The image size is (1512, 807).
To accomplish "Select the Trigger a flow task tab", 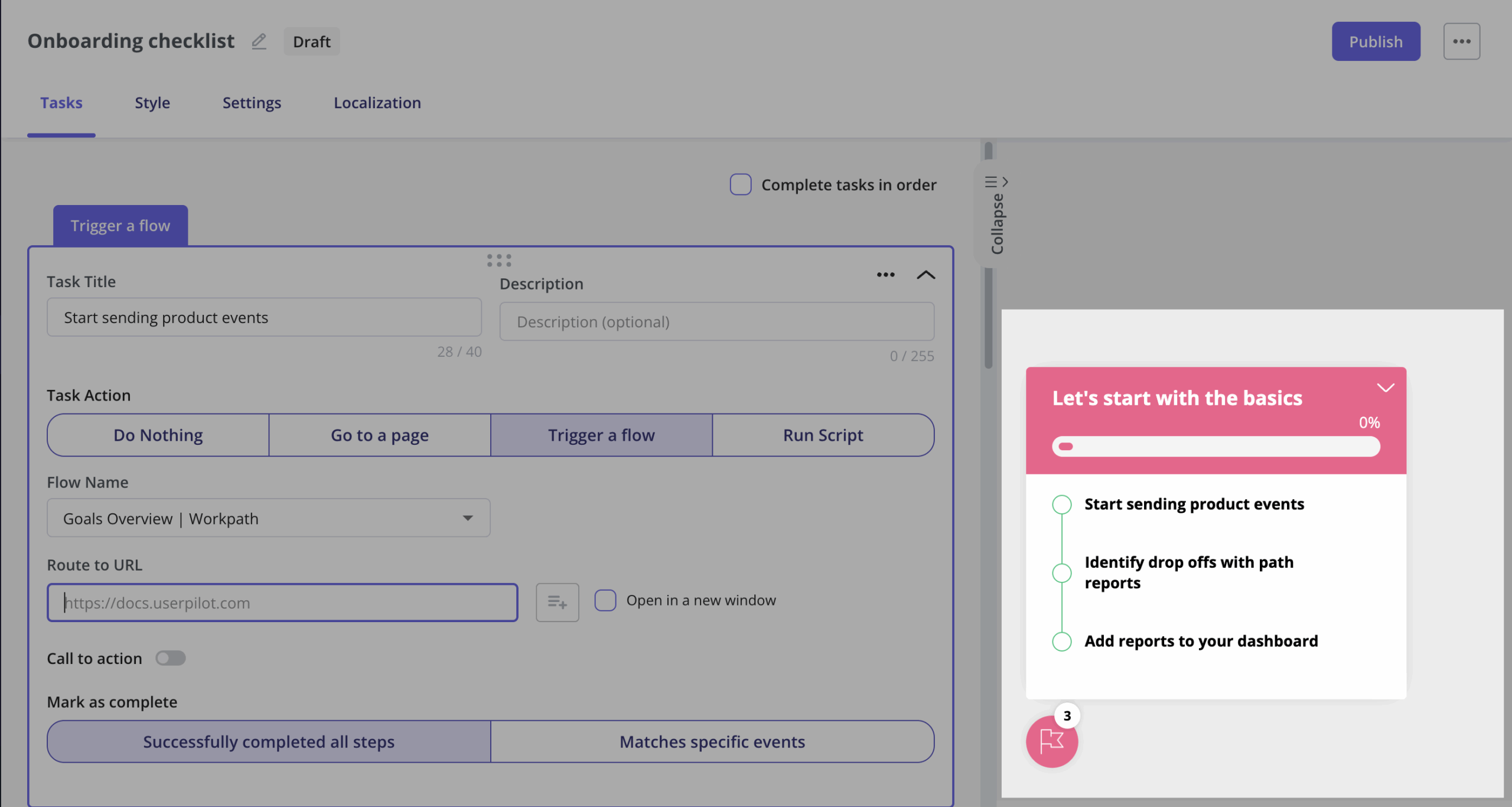I will (120, 226).
